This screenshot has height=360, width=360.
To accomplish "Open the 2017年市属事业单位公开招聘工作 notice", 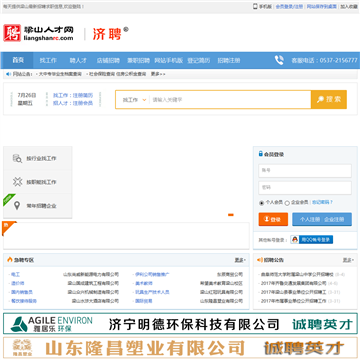I will (294, 301).
